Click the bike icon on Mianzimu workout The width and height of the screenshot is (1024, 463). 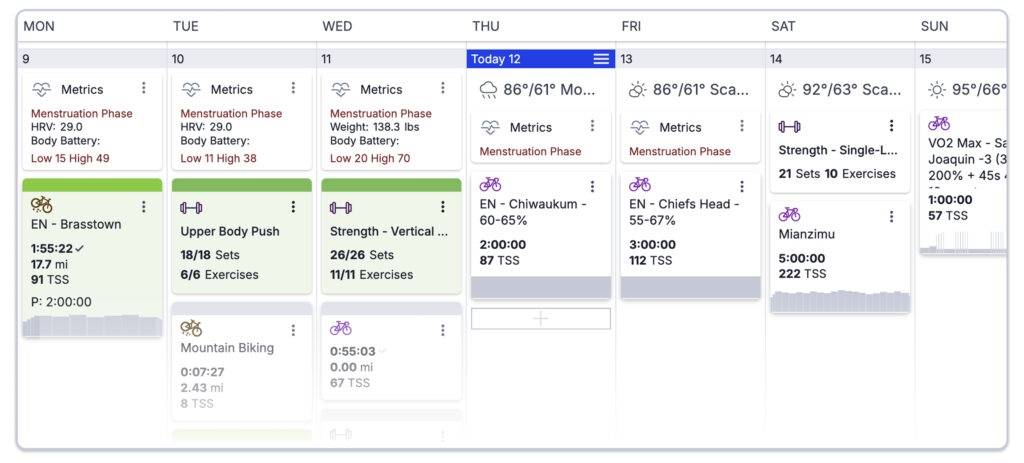tap(789, 213)
